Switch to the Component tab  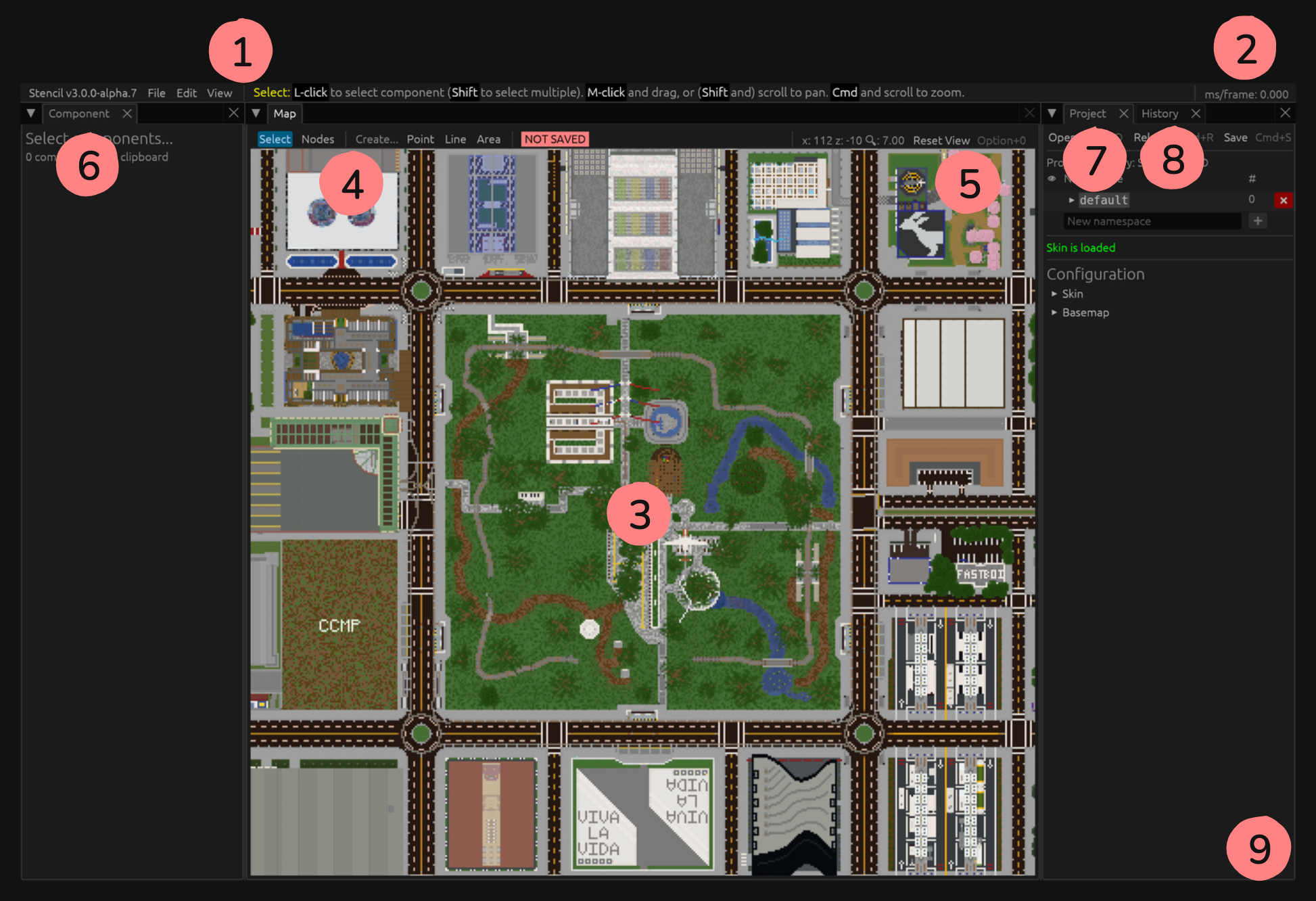pyautogui.click(x=79, y=114)
